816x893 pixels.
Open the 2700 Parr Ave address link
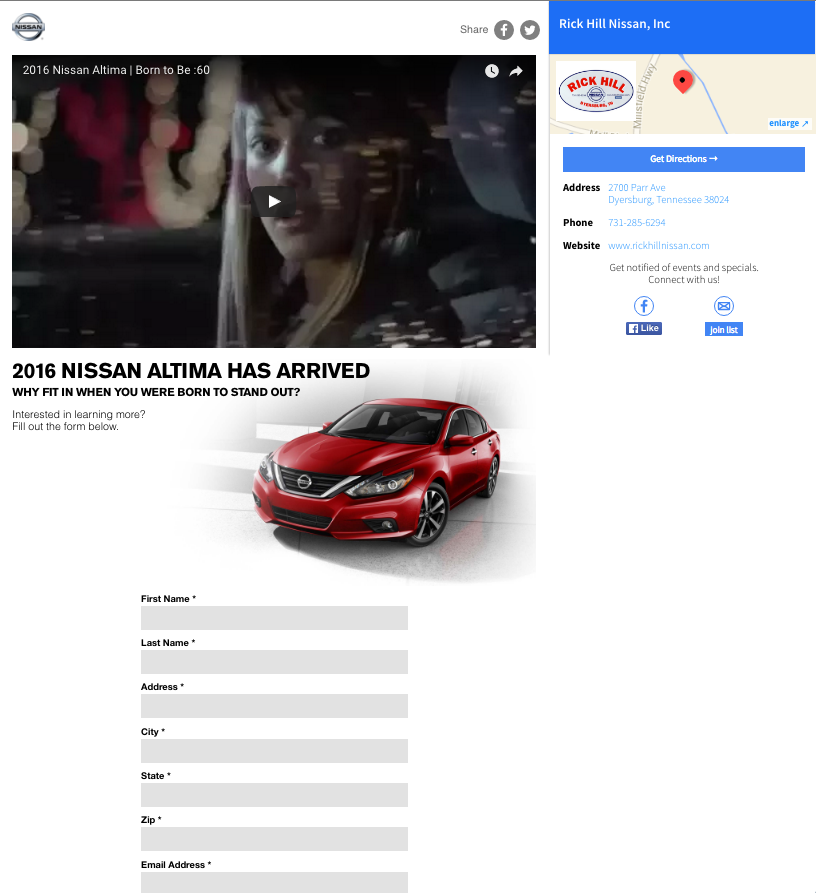click(669, 194)
